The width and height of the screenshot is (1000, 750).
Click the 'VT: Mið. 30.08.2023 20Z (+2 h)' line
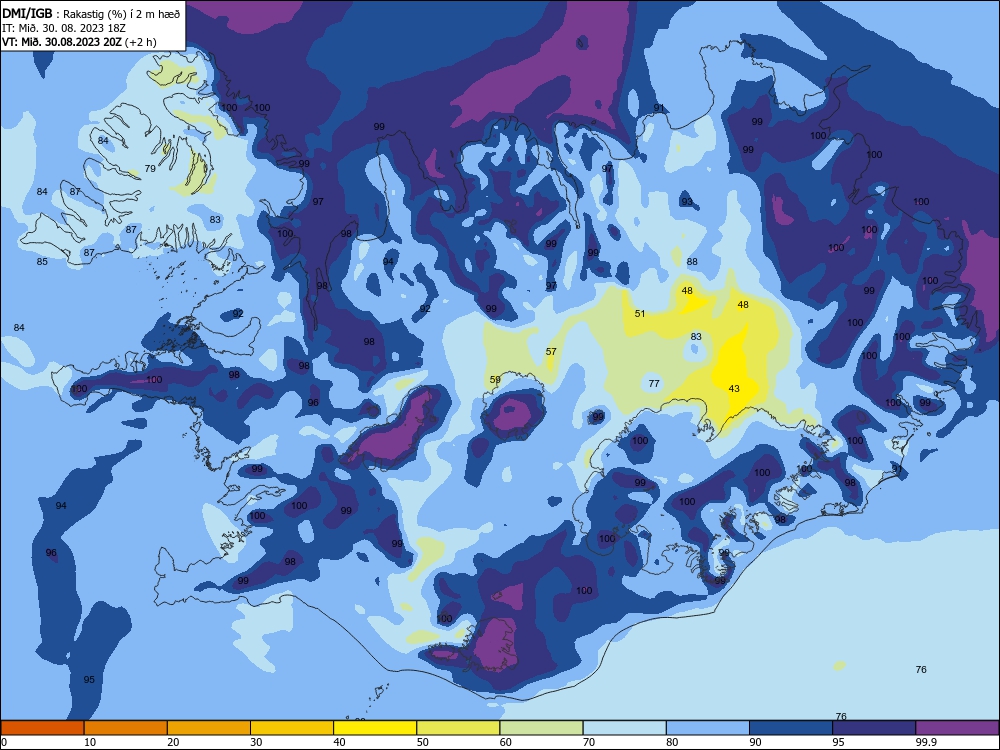click(x=79, y=42)
